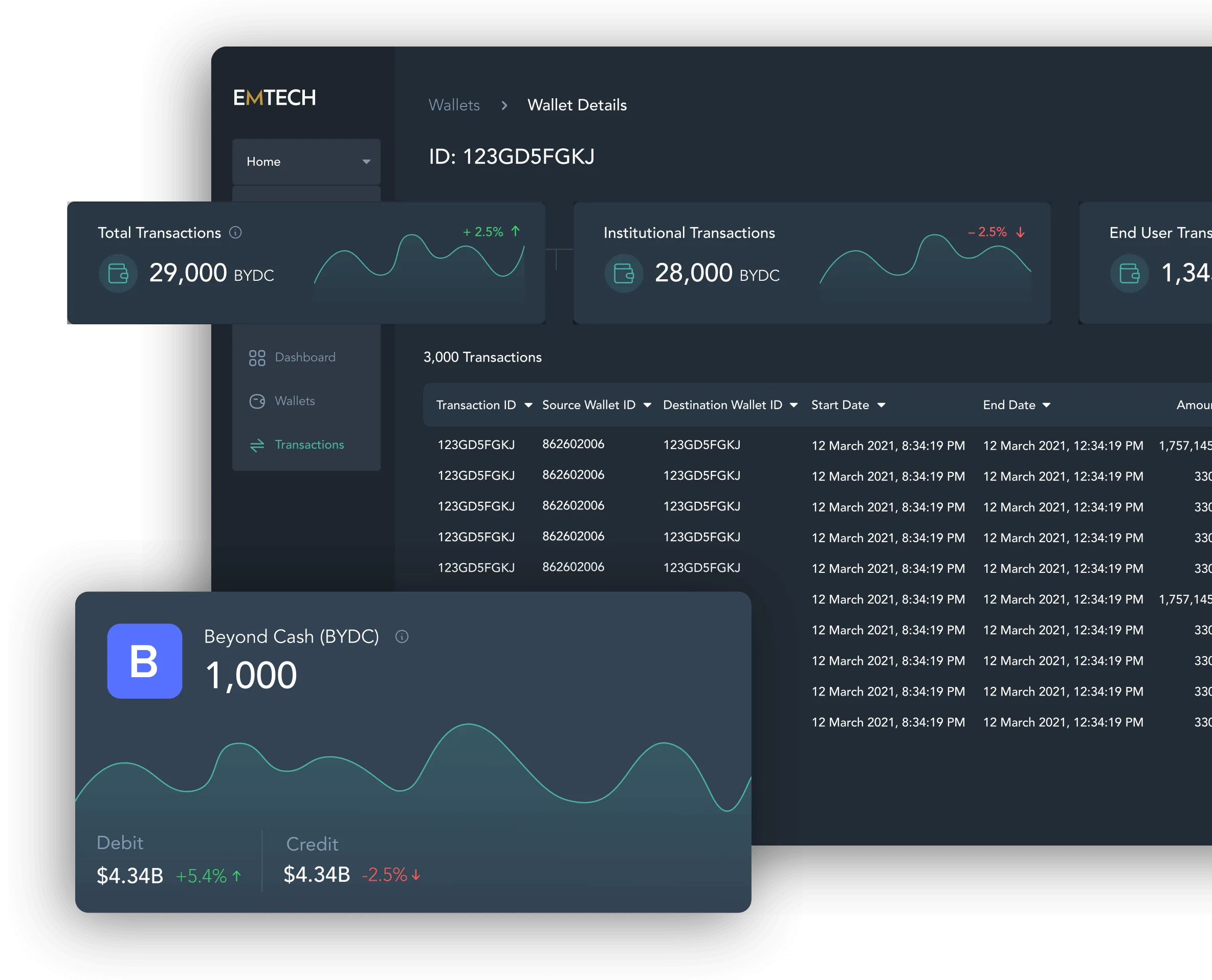Open Start Date column dropdown arrow
The height and width of the screenshot is (980, 1212).
881,405
